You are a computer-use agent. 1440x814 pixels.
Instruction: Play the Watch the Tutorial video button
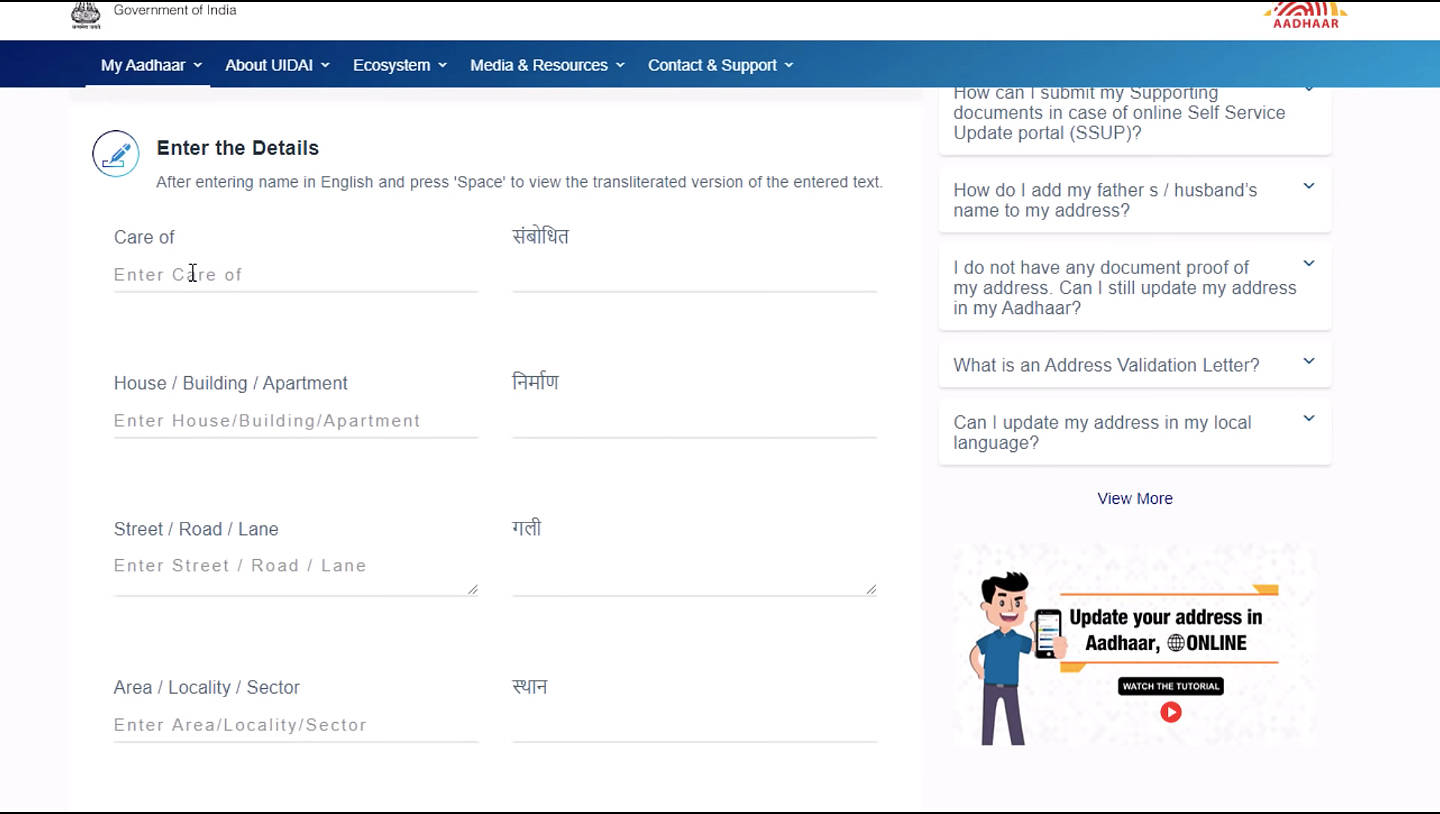click(1170, 712)
